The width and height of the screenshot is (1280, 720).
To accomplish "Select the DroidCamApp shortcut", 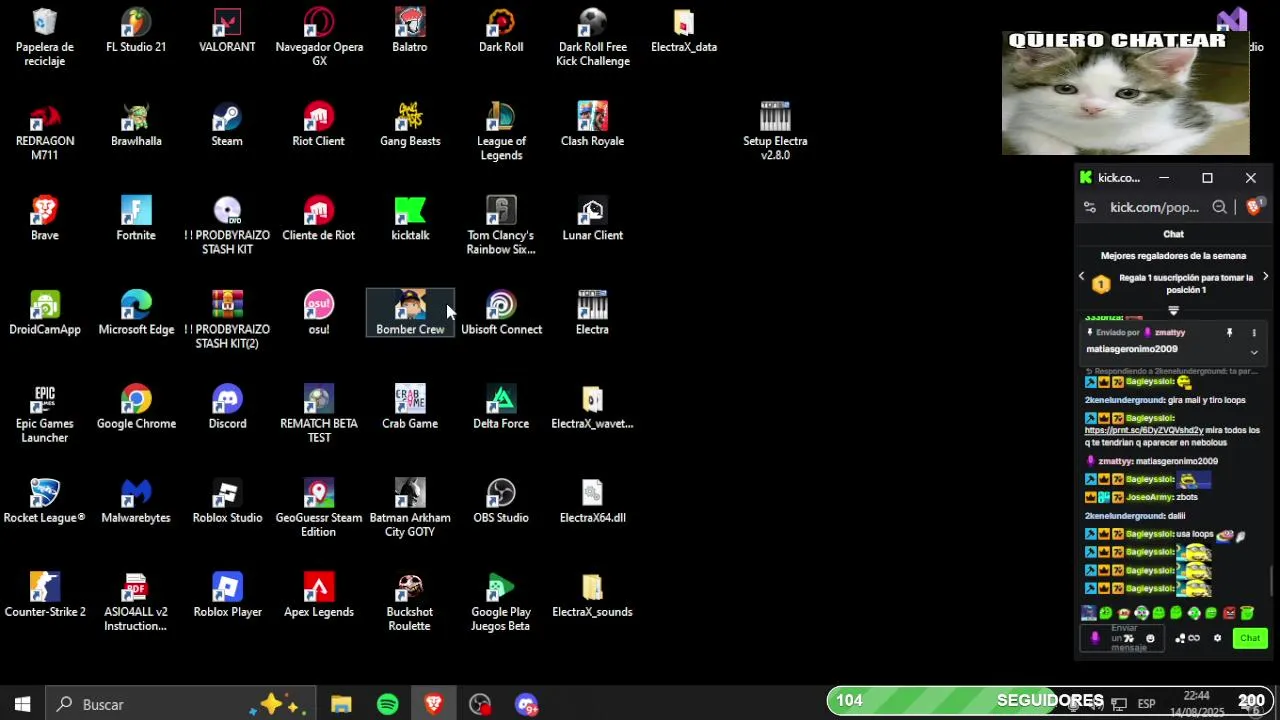I will [x=45, y=313].
